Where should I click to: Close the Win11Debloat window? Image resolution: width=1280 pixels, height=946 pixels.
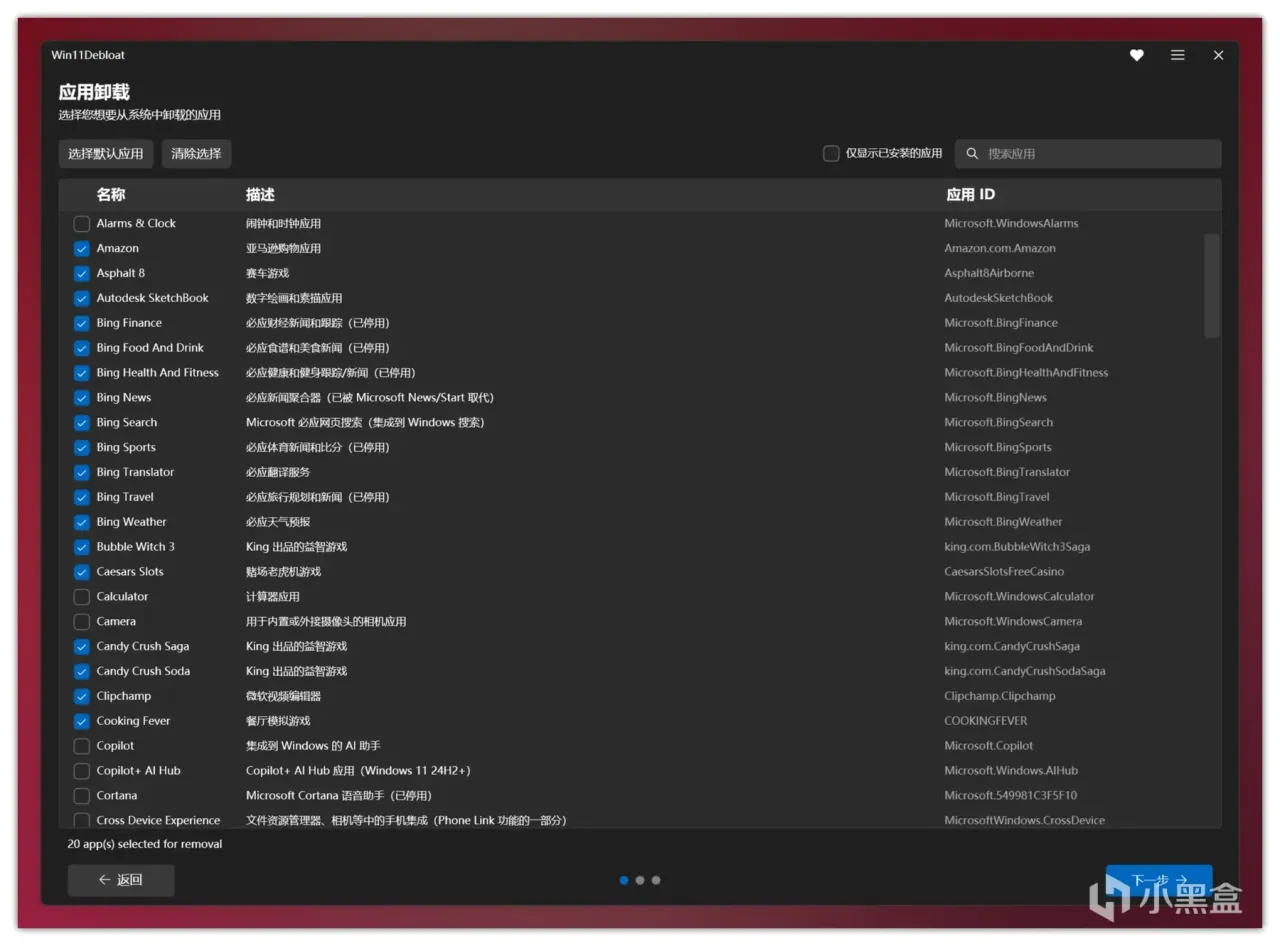(x=1218, y=55)
